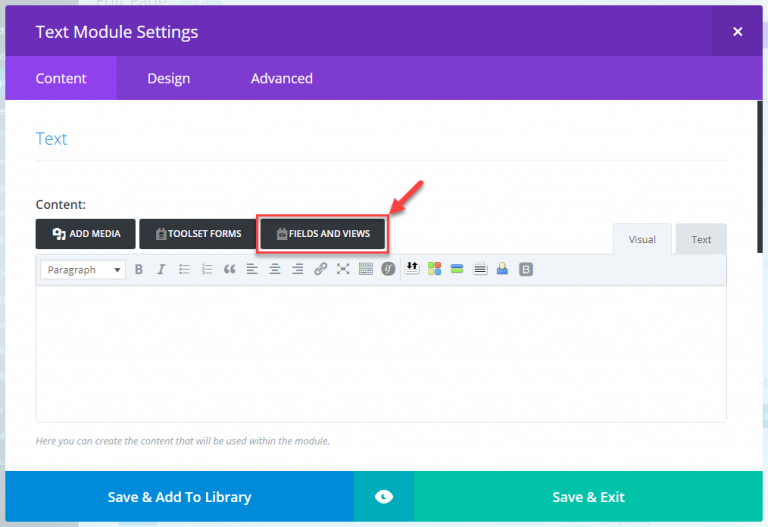This screenshot has height=527, width=768.
Task: Click the Toolset Forms button
Action: (x=197, y=234)
